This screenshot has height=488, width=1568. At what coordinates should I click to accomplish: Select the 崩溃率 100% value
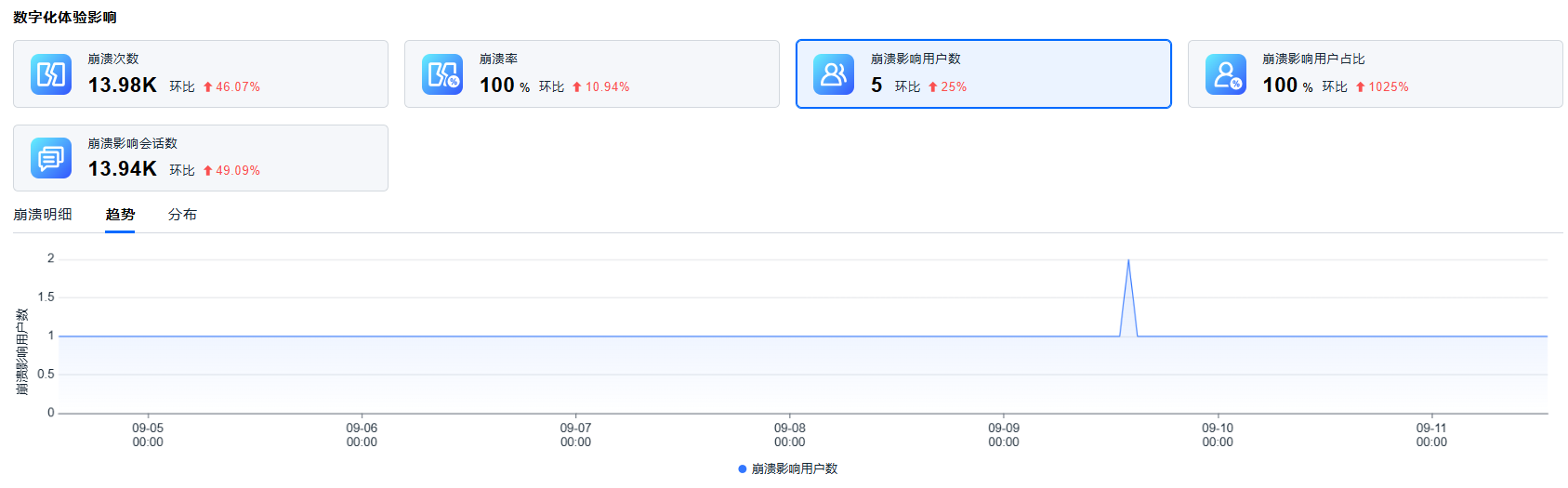click(x=504, y=86)
